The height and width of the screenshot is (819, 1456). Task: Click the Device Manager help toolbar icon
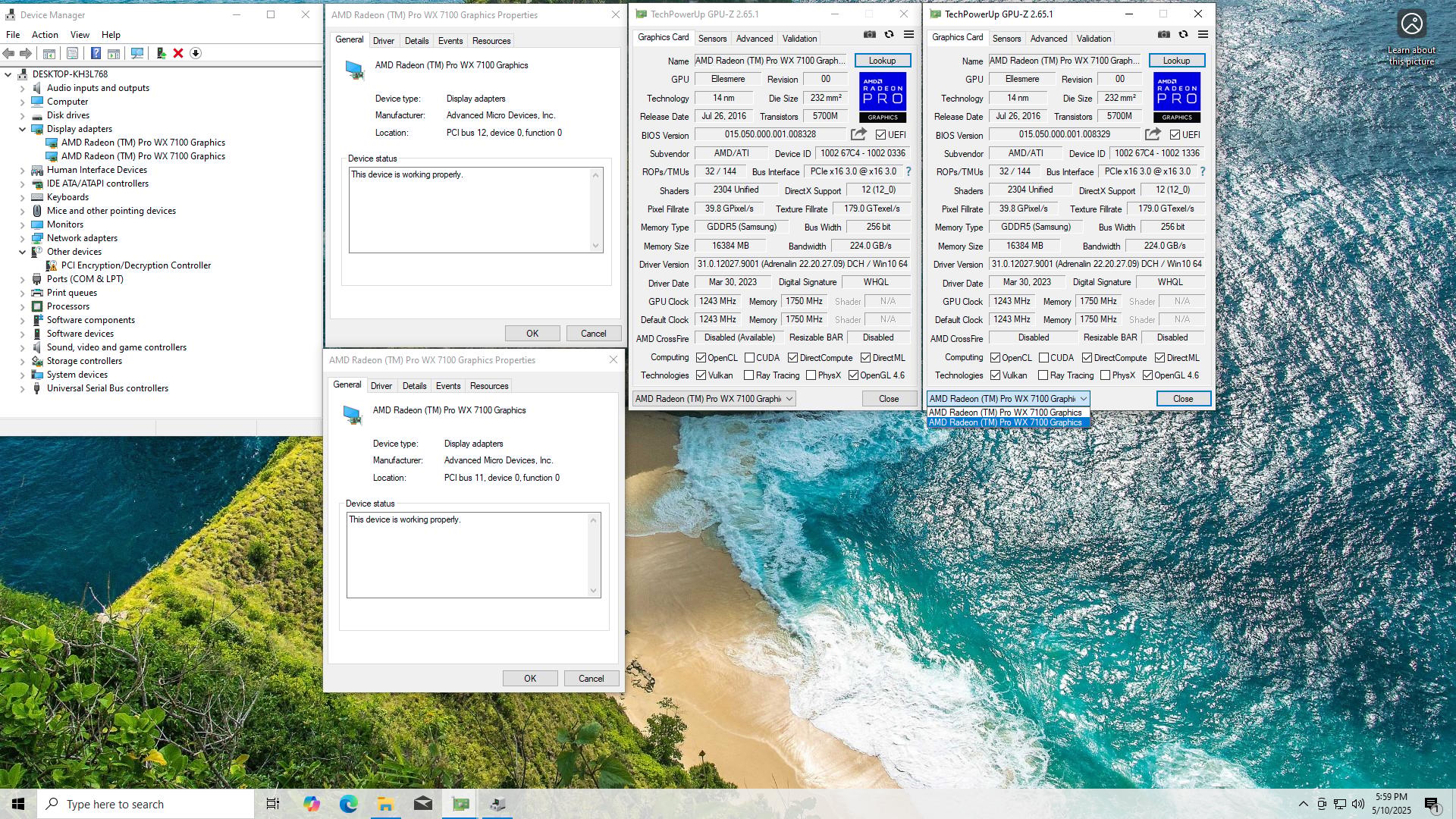[x=96, y=53]
